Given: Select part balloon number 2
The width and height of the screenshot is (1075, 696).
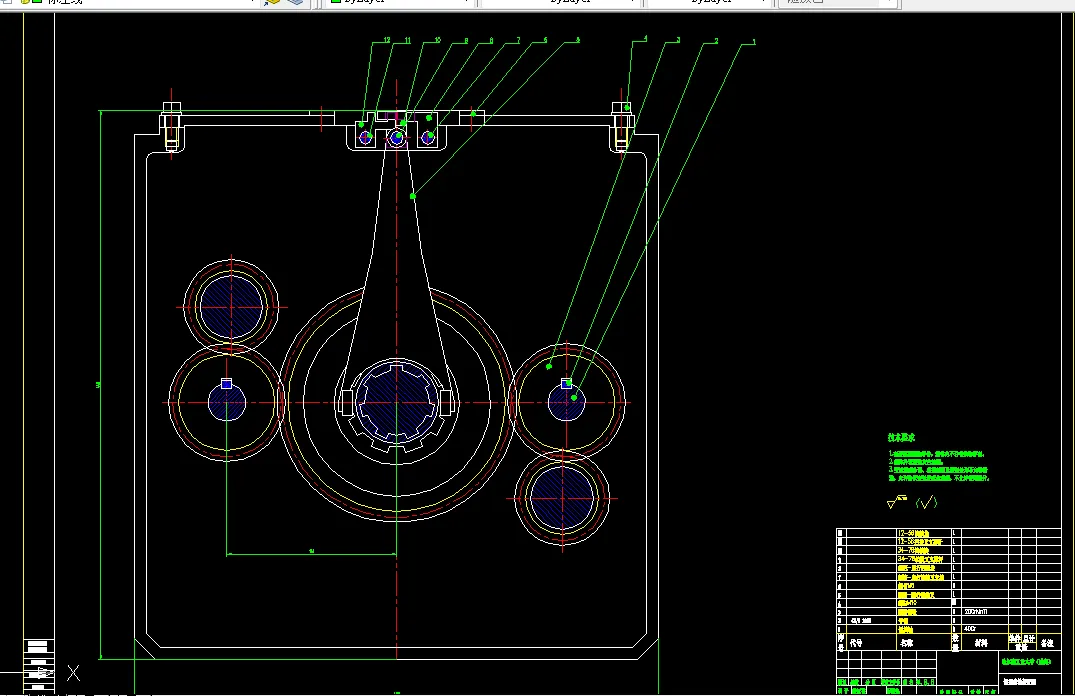Looking at the screenshot, I should point(716,41).
